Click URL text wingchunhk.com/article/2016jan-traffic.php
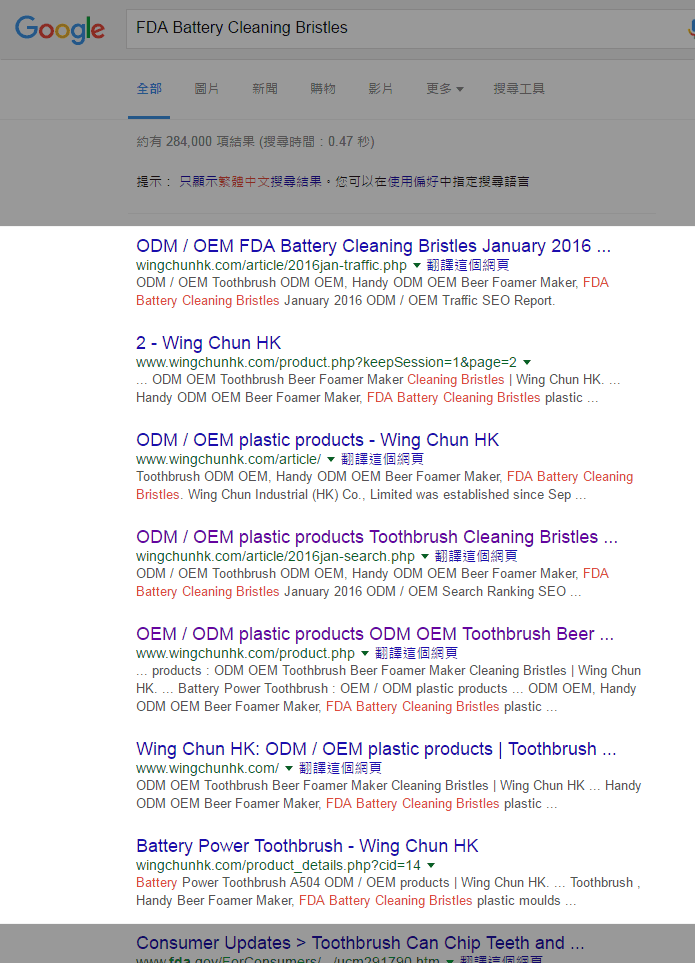695x963 pixels. coord(271,265)
